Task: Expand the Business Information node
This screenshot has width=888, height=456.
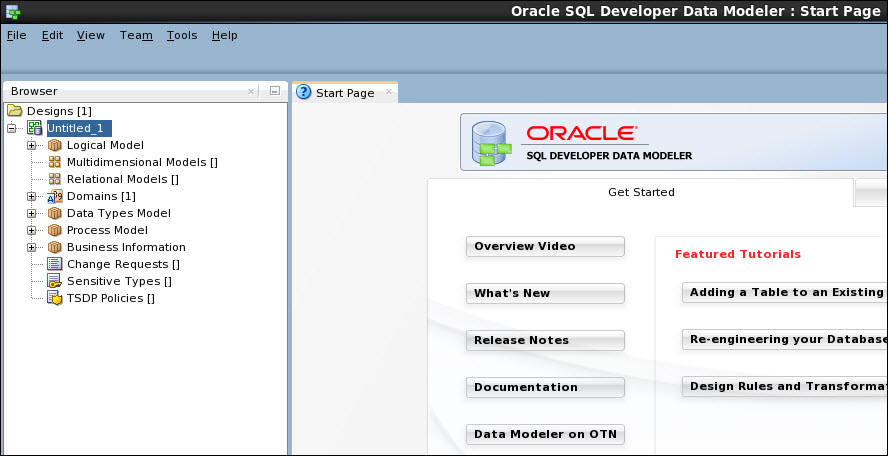Action: click(x=32, y=247)
